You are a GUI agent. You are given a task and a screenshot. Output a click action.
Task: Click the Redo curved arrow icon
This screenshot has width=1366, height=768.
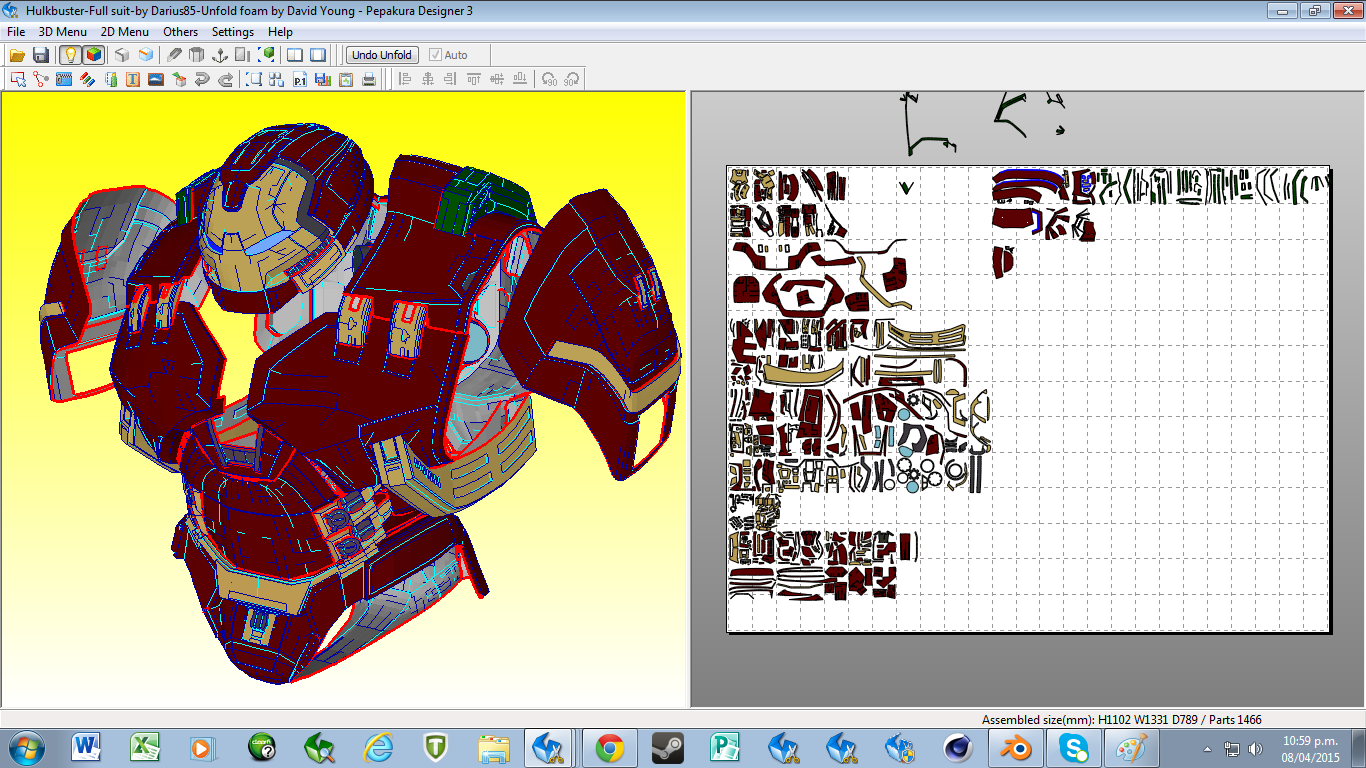tap(225, 79)
